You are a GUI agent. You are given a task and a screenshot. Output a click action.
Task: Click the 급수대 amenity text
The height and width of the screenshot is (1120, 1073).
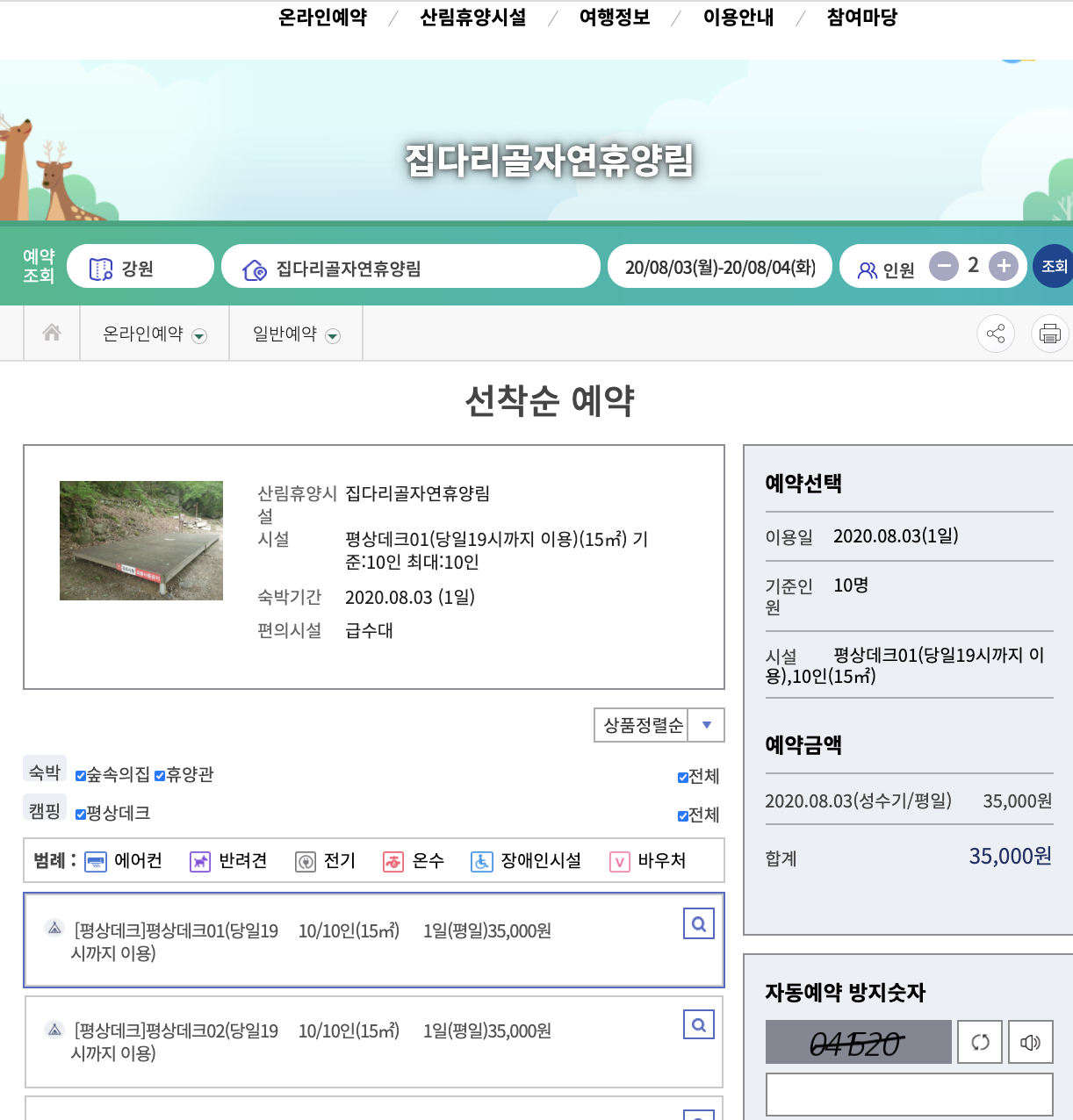[x=369, y=630]
